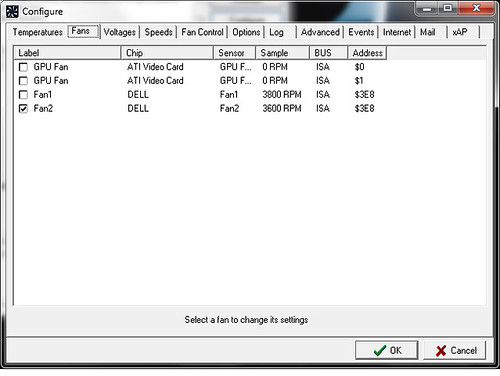Sort by the Label column header
Screen dimensions: 500x376
click(x=67, y=53)
